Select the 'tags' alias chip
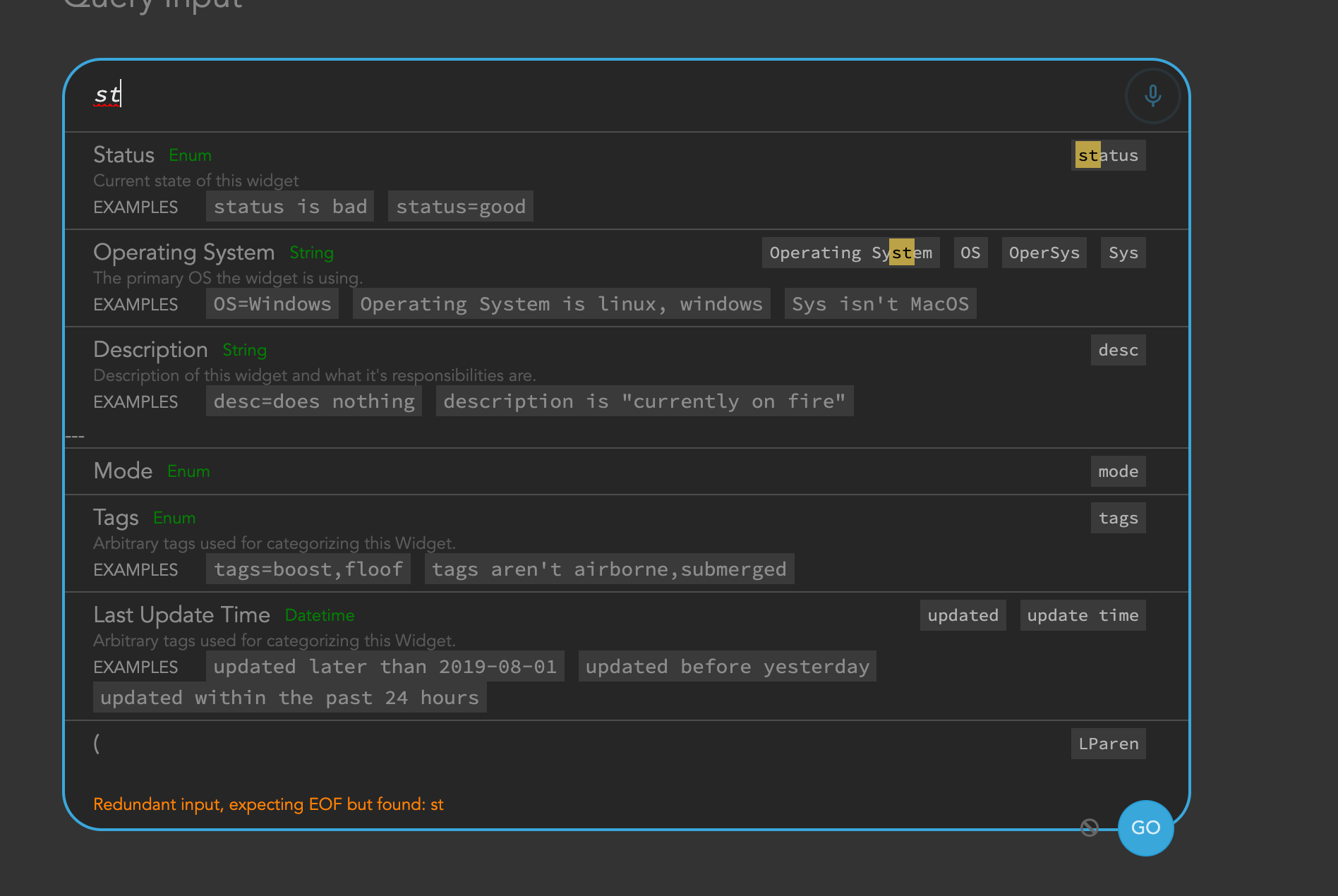Viewport: 1338px width, 896px height. coord(1118,518)
